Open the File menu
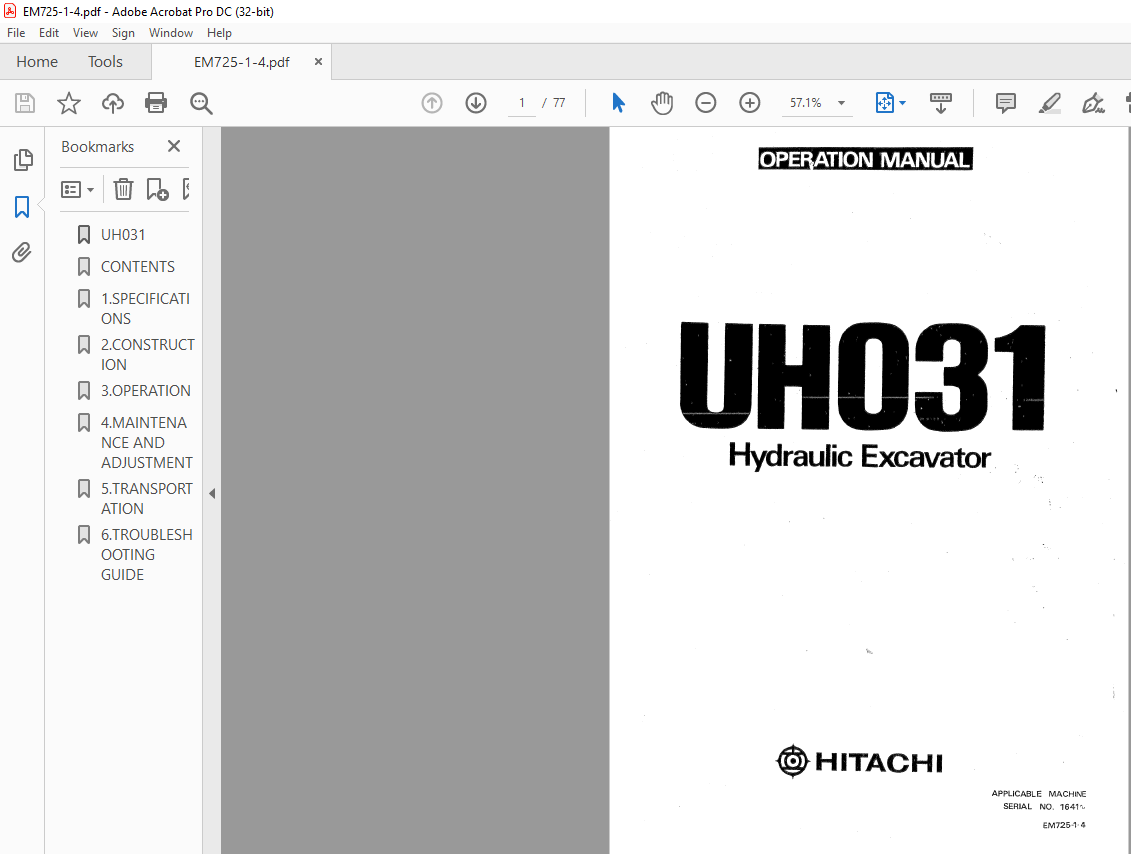Viewport: 1131px width, 854px height. (16, 32)
